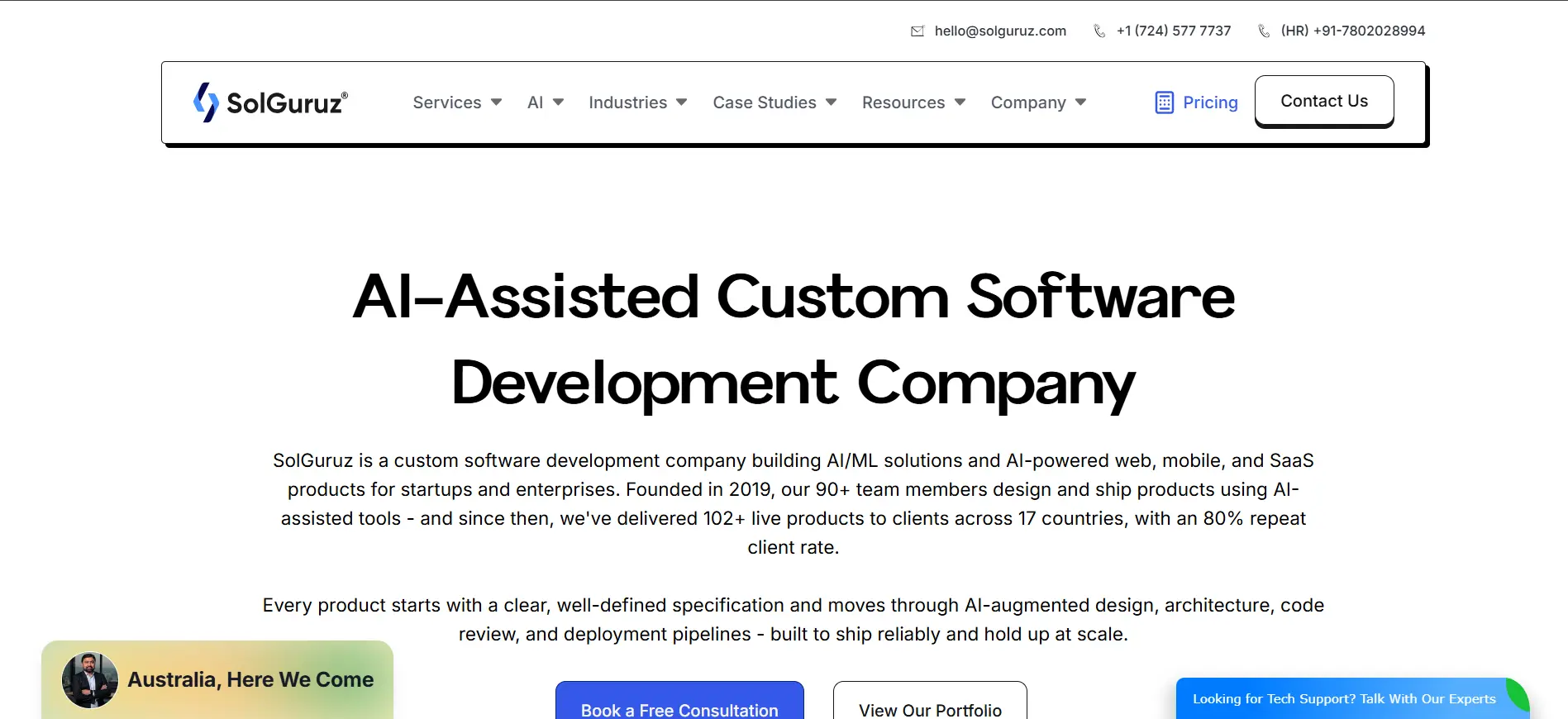Click the phone icon beside +1 (724) number
The image size is (1568, 719).
pos(1099,31)
